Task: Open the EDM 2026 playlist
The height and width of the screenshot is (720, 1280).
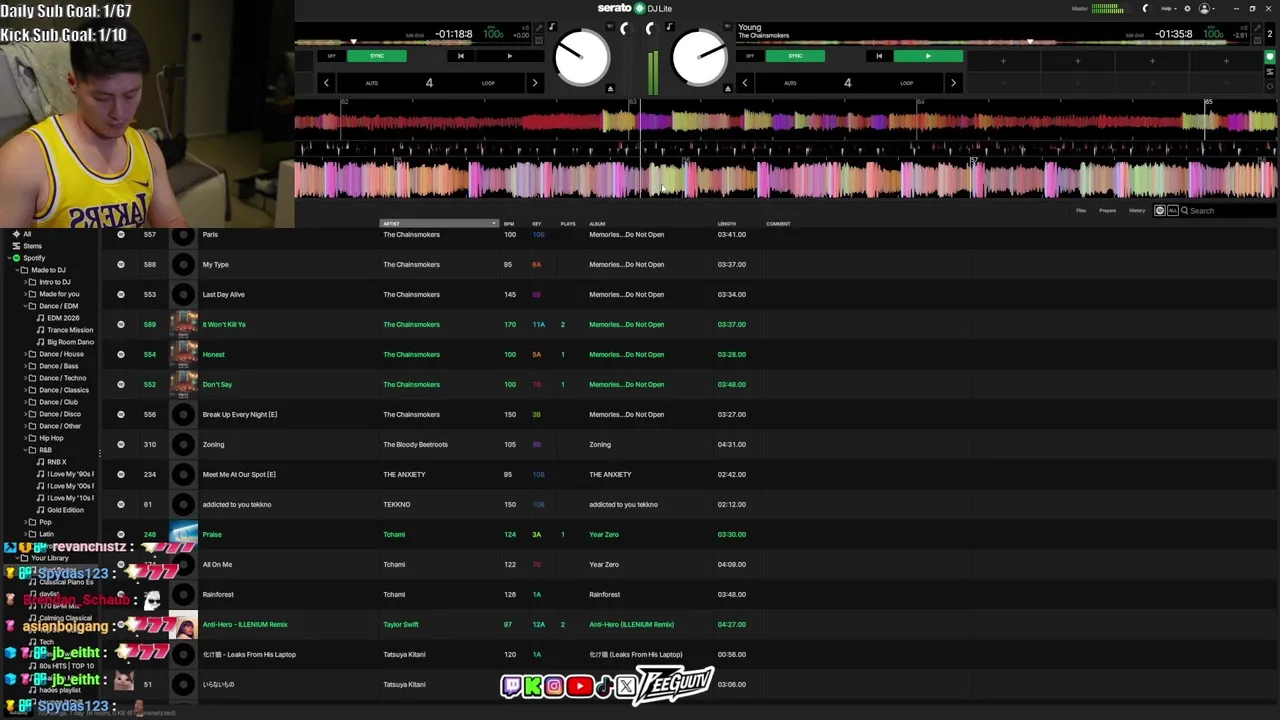Action: [x=63, y=318]
